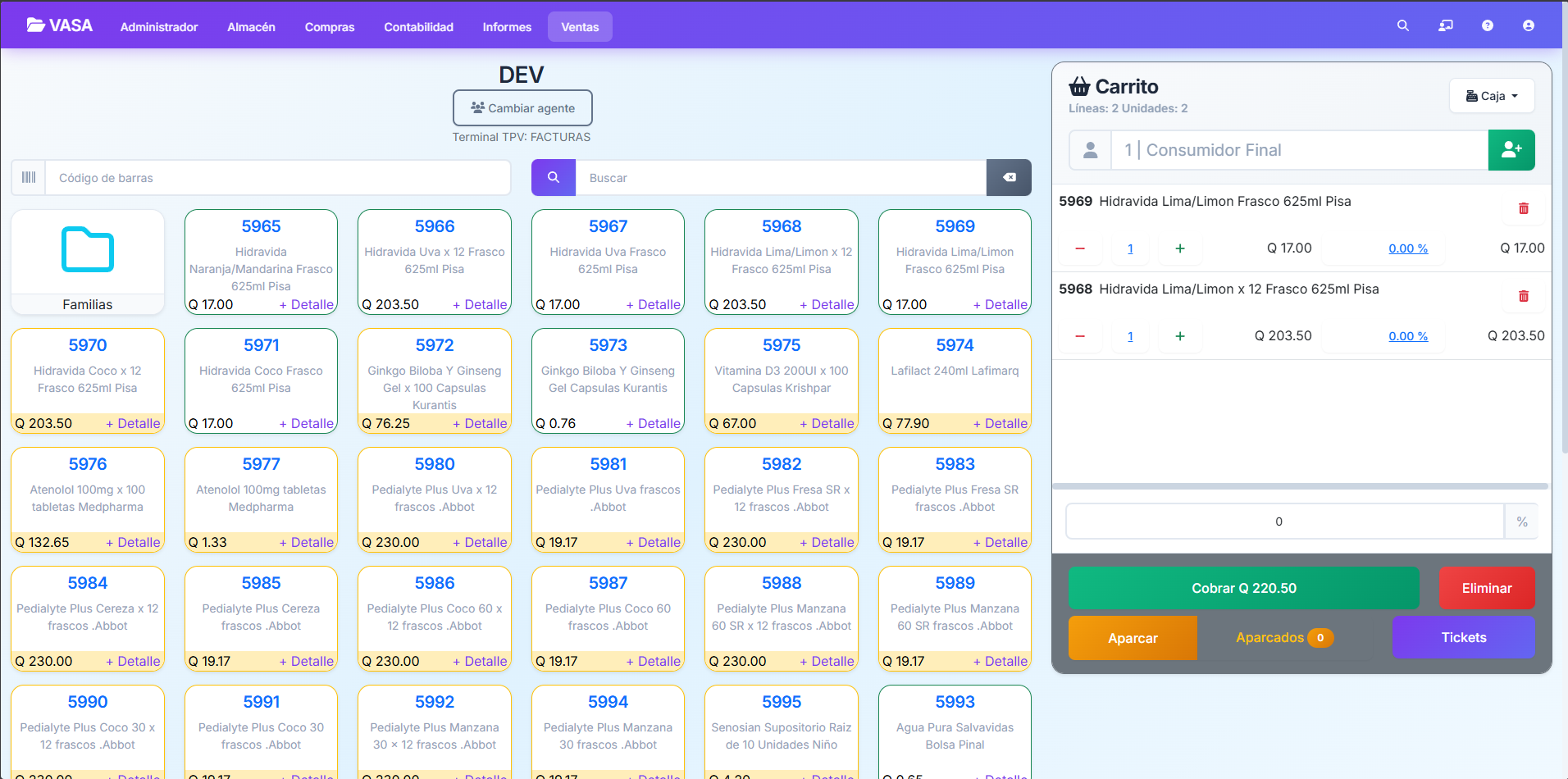
Task: Open the help question mark icon
Action: [1487, 26]
